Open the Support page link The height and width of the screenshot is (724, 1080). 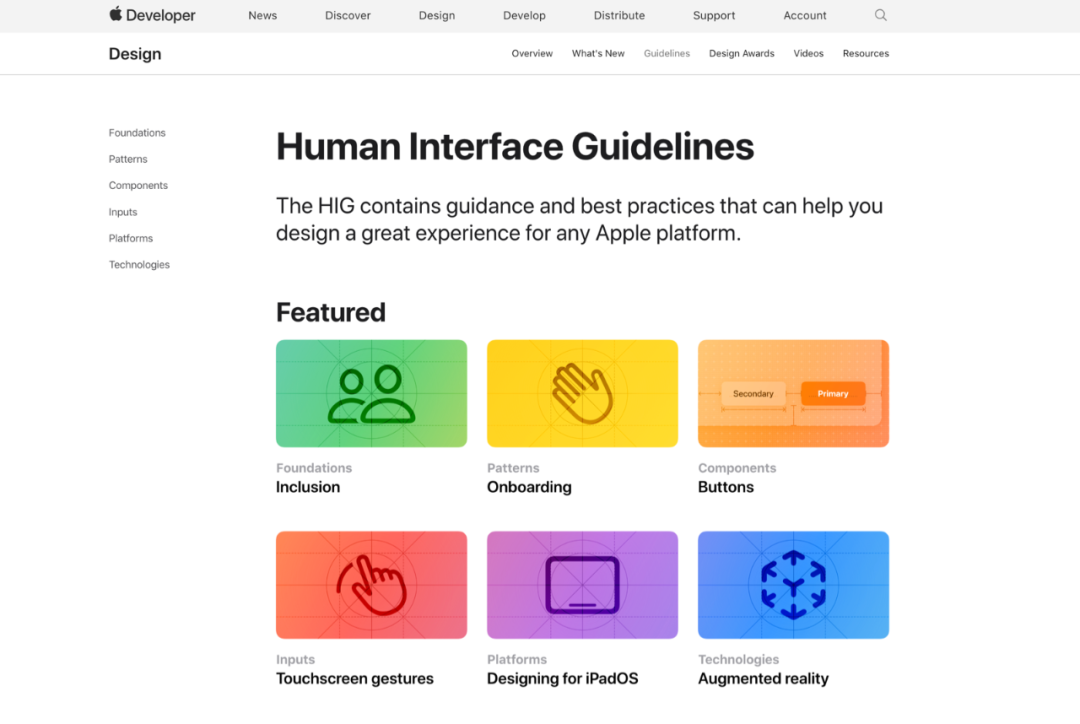point(714,15)
